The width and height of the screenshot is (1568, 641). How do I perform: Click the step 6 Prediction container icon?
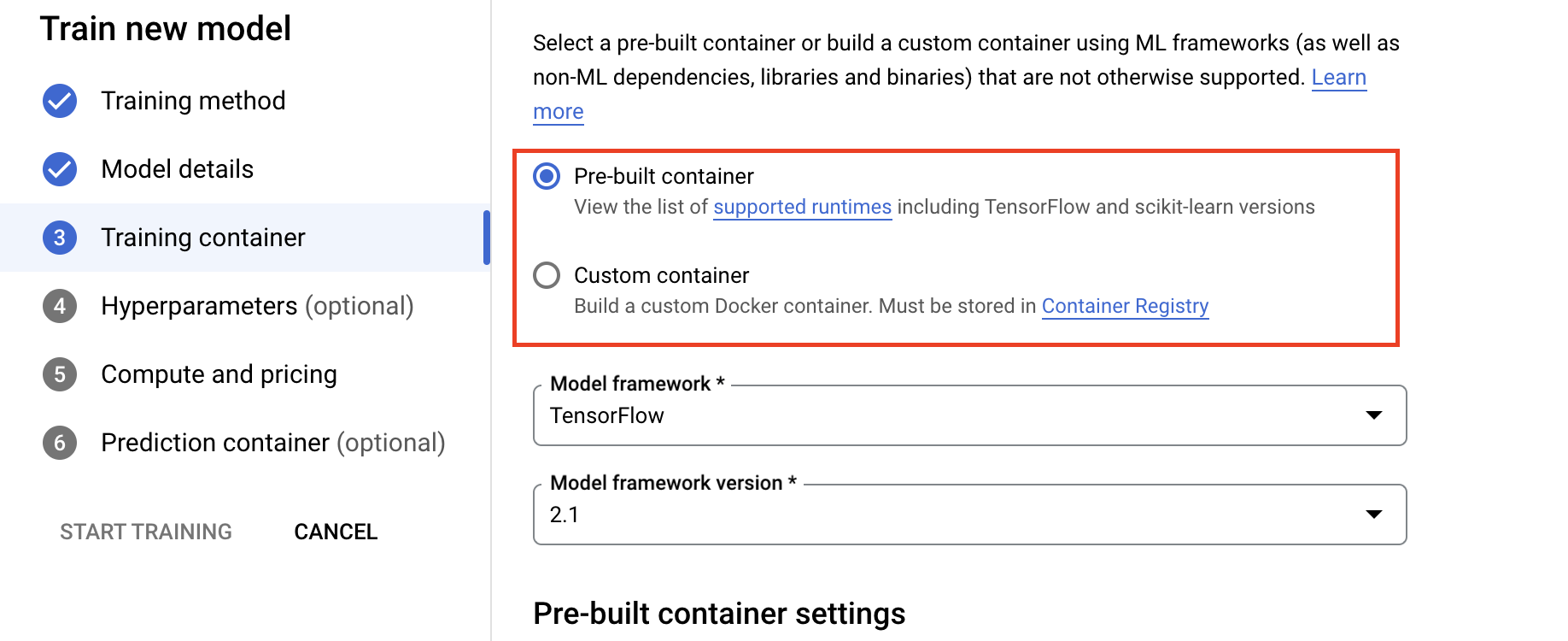pyautogui.click(x=59, y=442)
